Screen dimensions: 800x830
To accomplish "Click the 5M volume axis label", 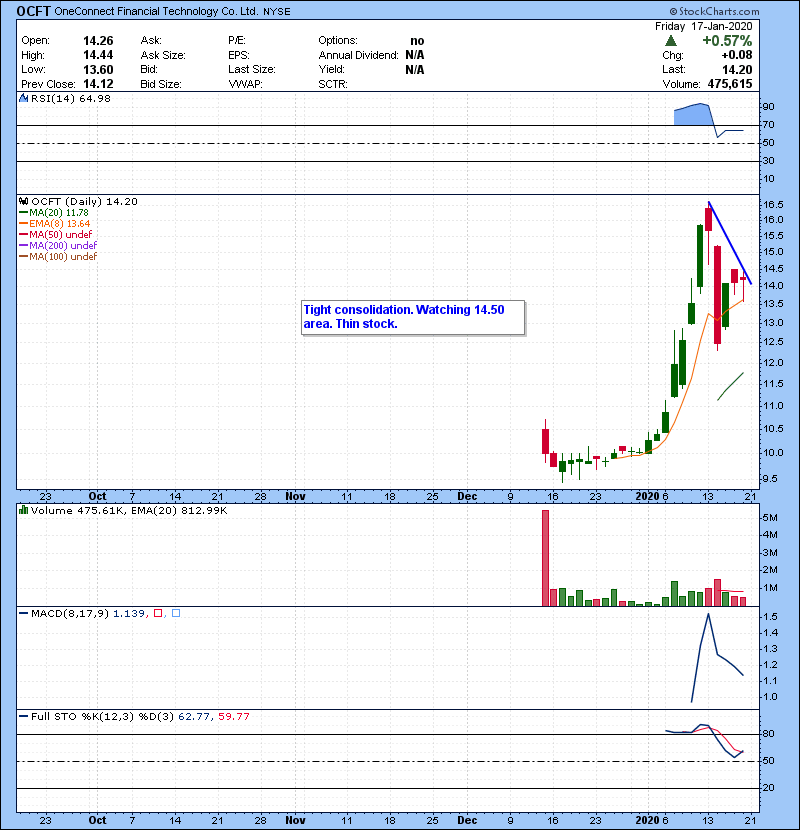I will (770, 517).
